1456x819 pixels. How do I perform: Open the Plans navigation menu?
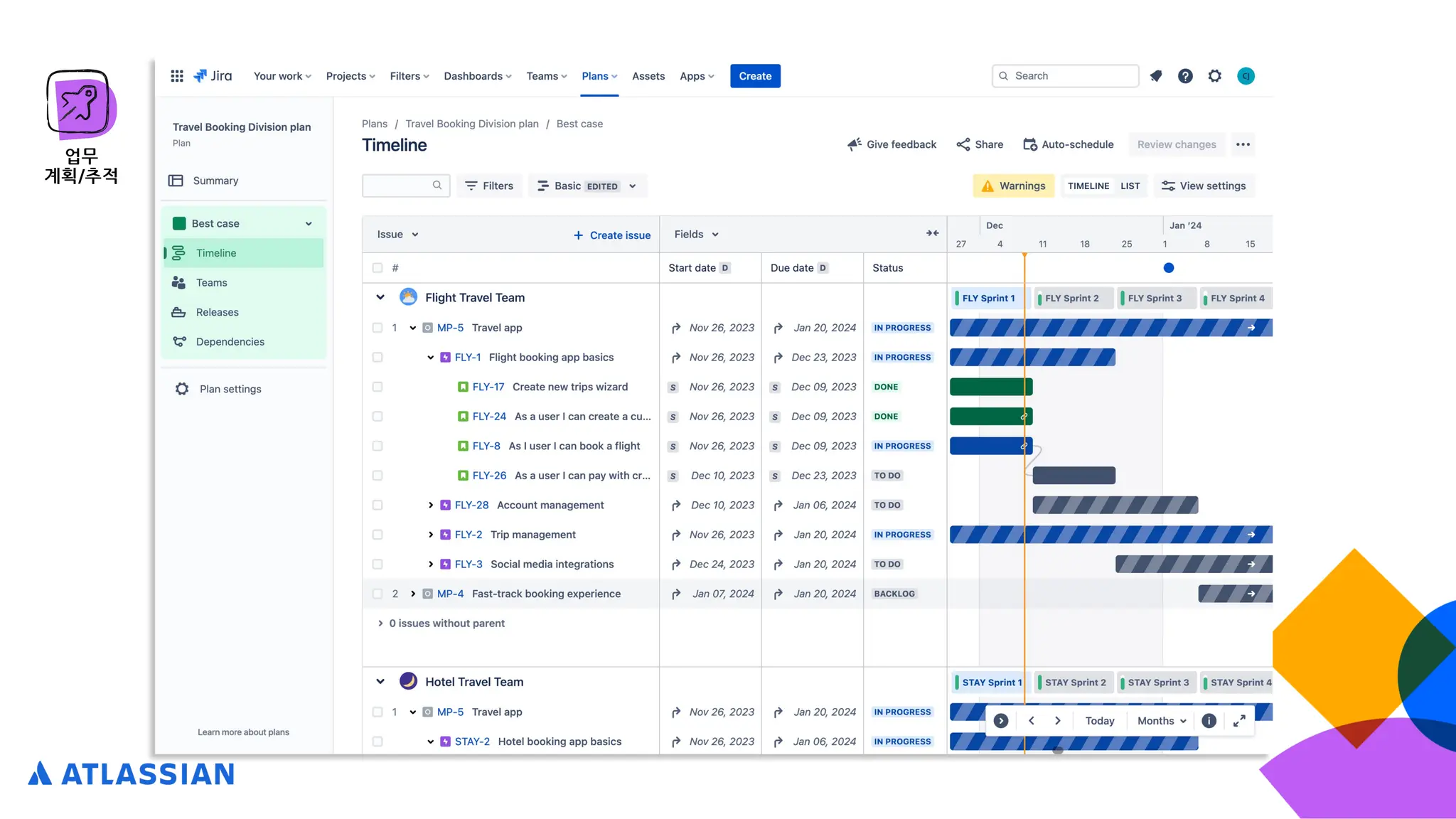coord(599,76)
